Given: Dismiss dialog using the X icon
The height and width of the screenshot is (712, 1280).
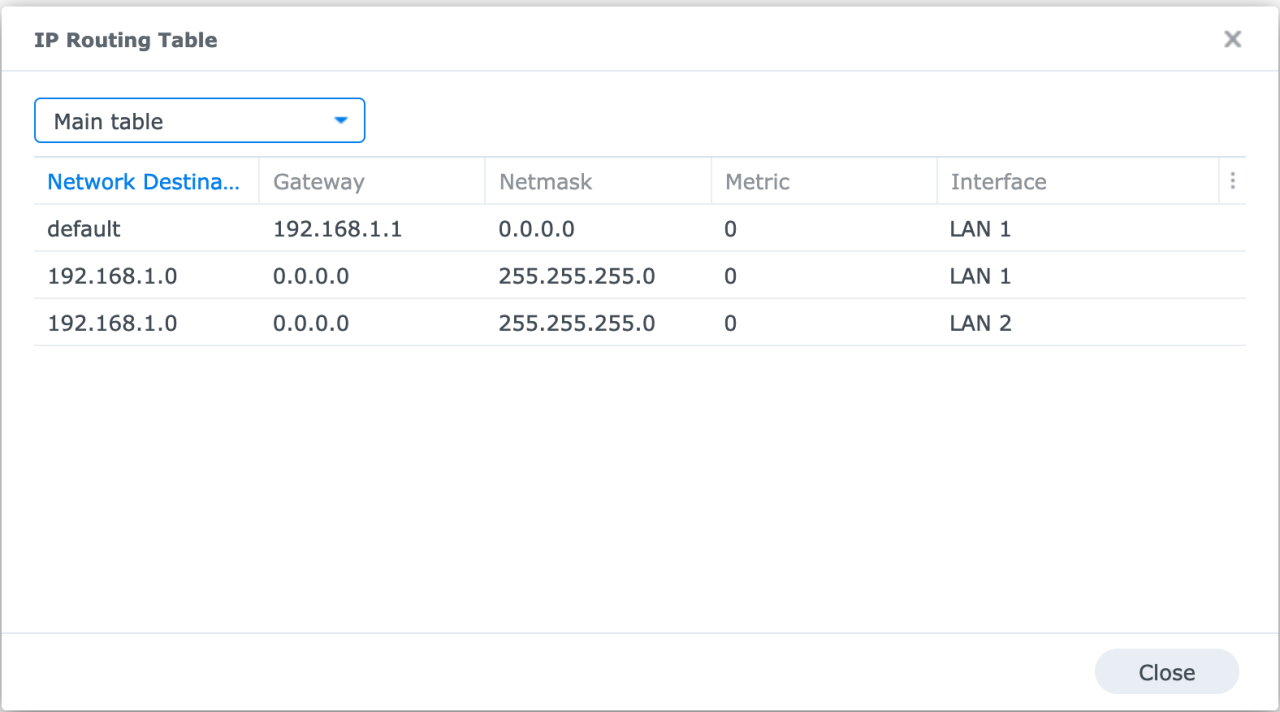Looking at the screenshot, I should coord(1232,39).
